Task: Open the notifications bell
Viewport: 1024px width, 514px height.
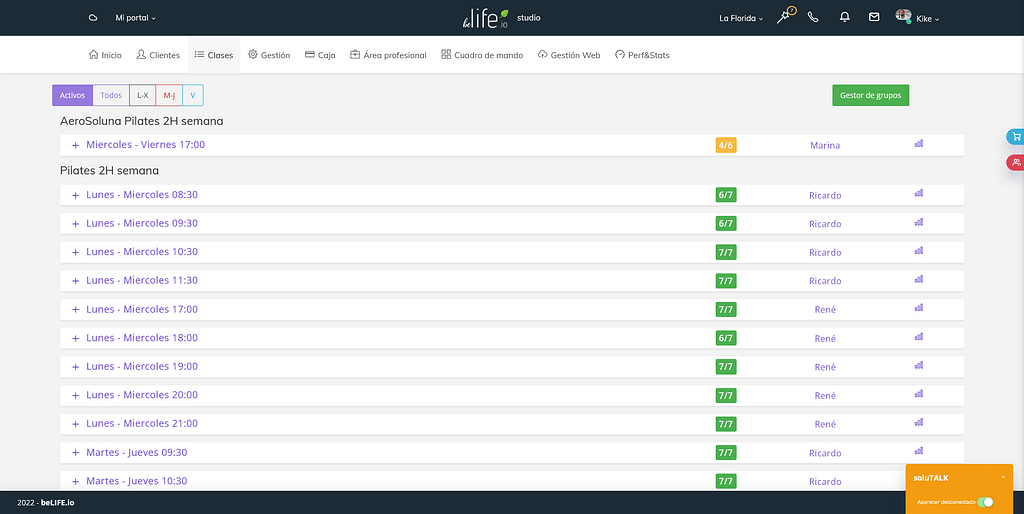Action: [844, 17]
